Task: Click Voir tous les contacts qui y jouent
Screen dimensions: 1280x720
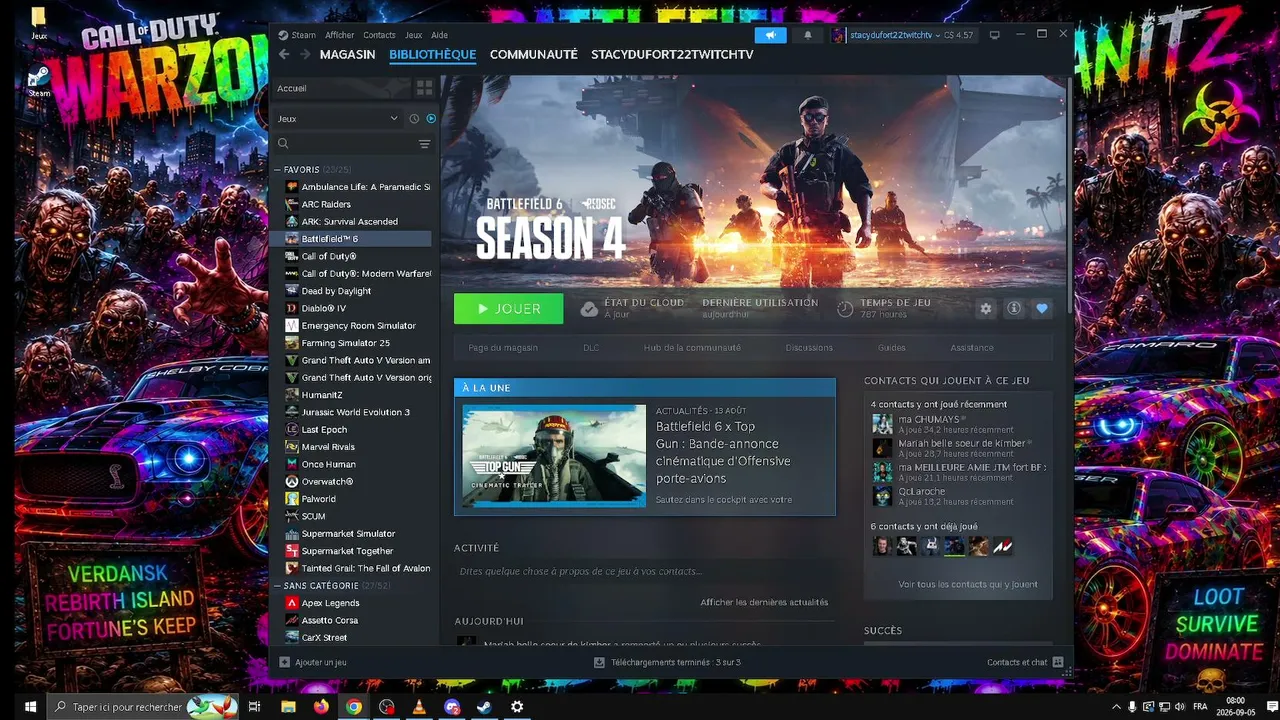Action: [x=967, y=584]
